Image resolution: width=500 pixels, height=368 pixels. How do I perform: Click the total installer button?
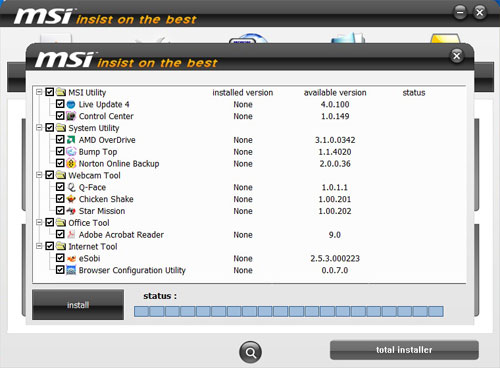point(404,350)
